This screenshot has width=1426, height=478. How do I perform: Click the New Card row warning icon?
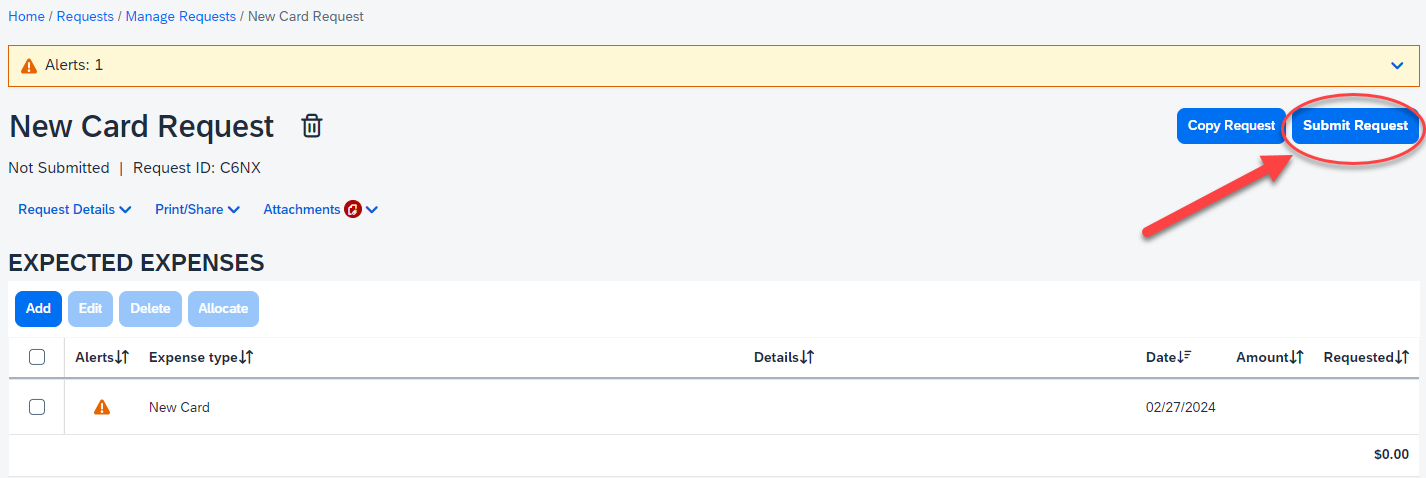(x=101, y=407)
